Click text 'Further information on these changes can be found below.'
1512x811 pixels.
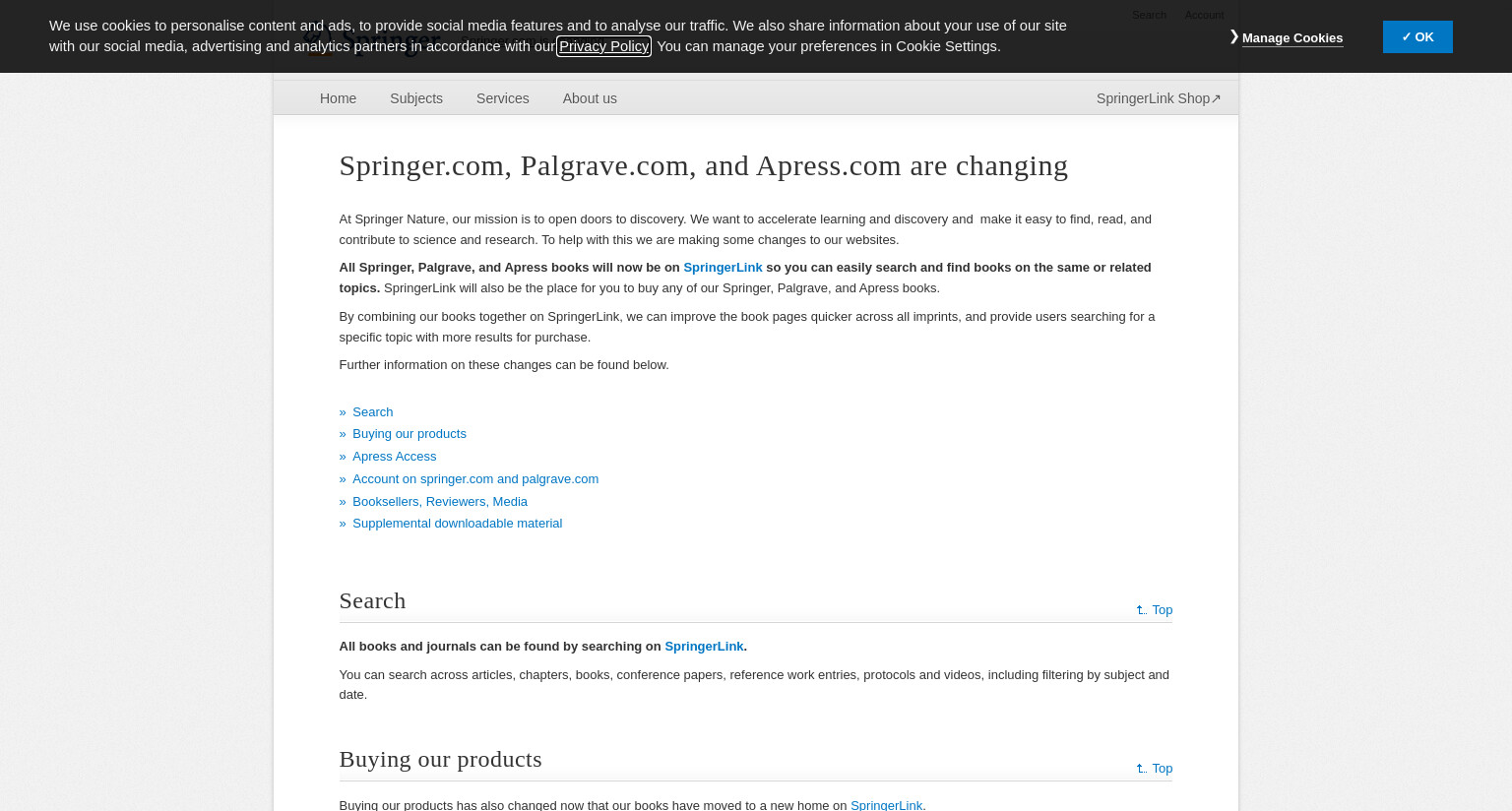coord(504,365)
